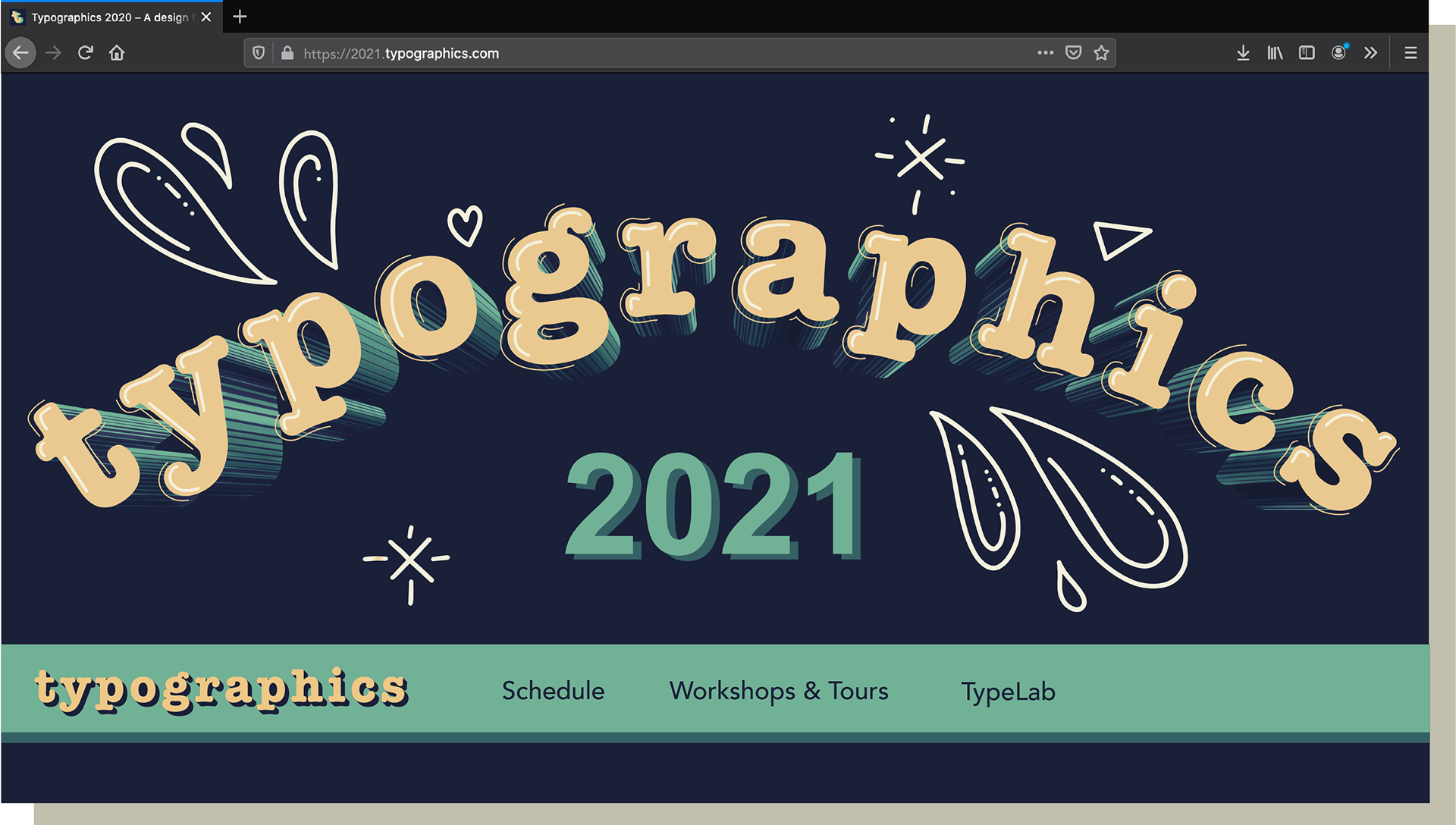Click the padlock site security icon
Viewport: 1456px width, 825px height.
click(287, 53)
